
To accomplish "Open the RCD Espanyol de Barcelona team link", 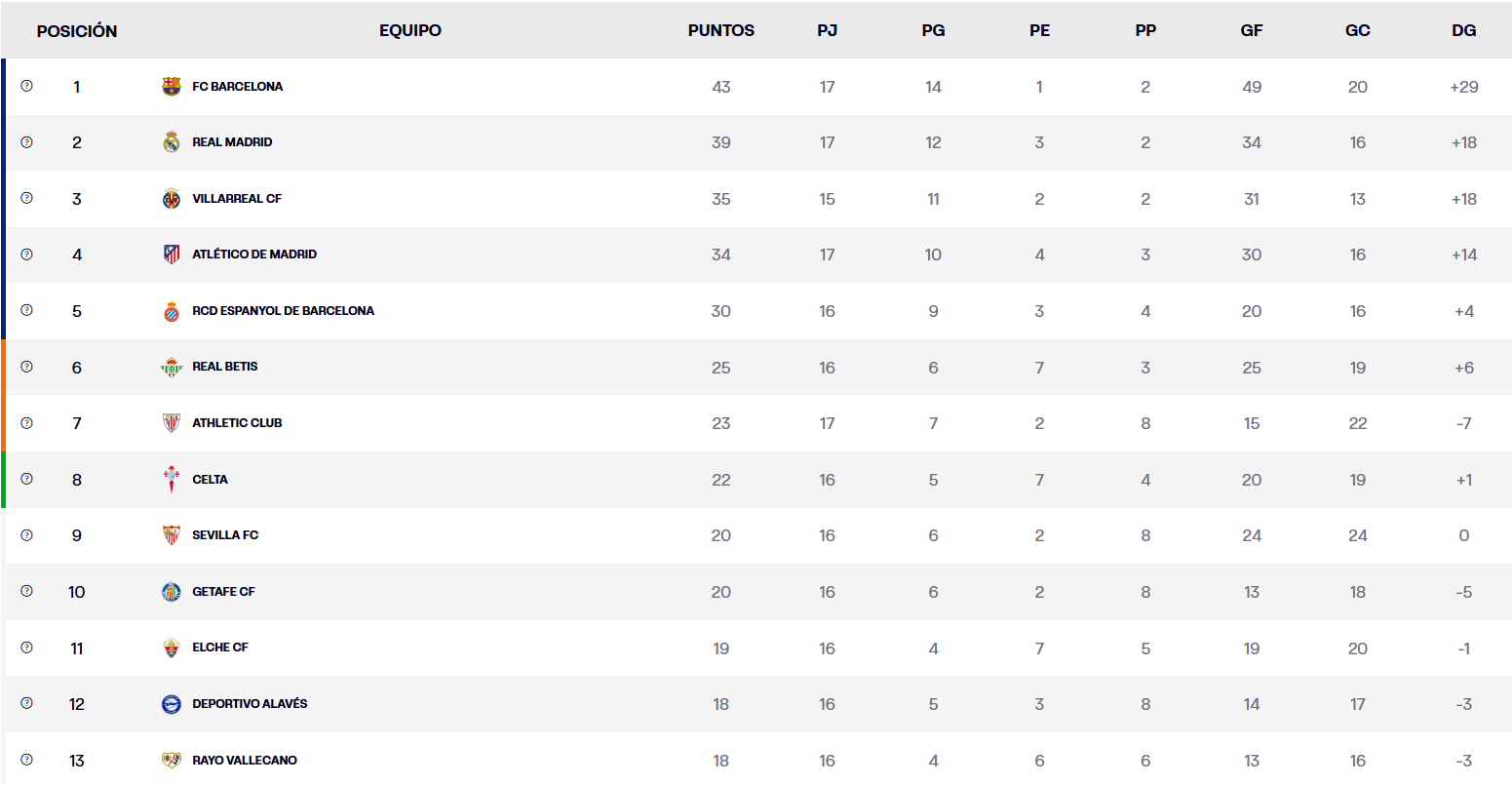I will 283,311.
